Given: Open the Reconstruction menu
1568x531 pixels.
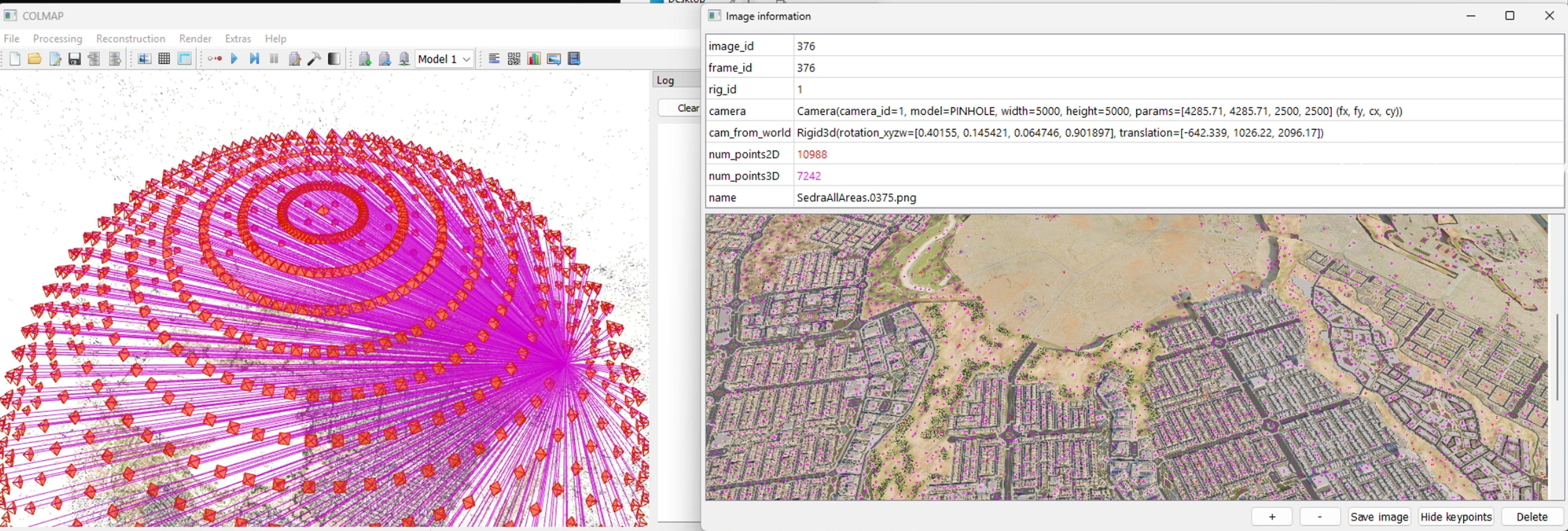Looking at the screenshot, I should pos(130,38).
